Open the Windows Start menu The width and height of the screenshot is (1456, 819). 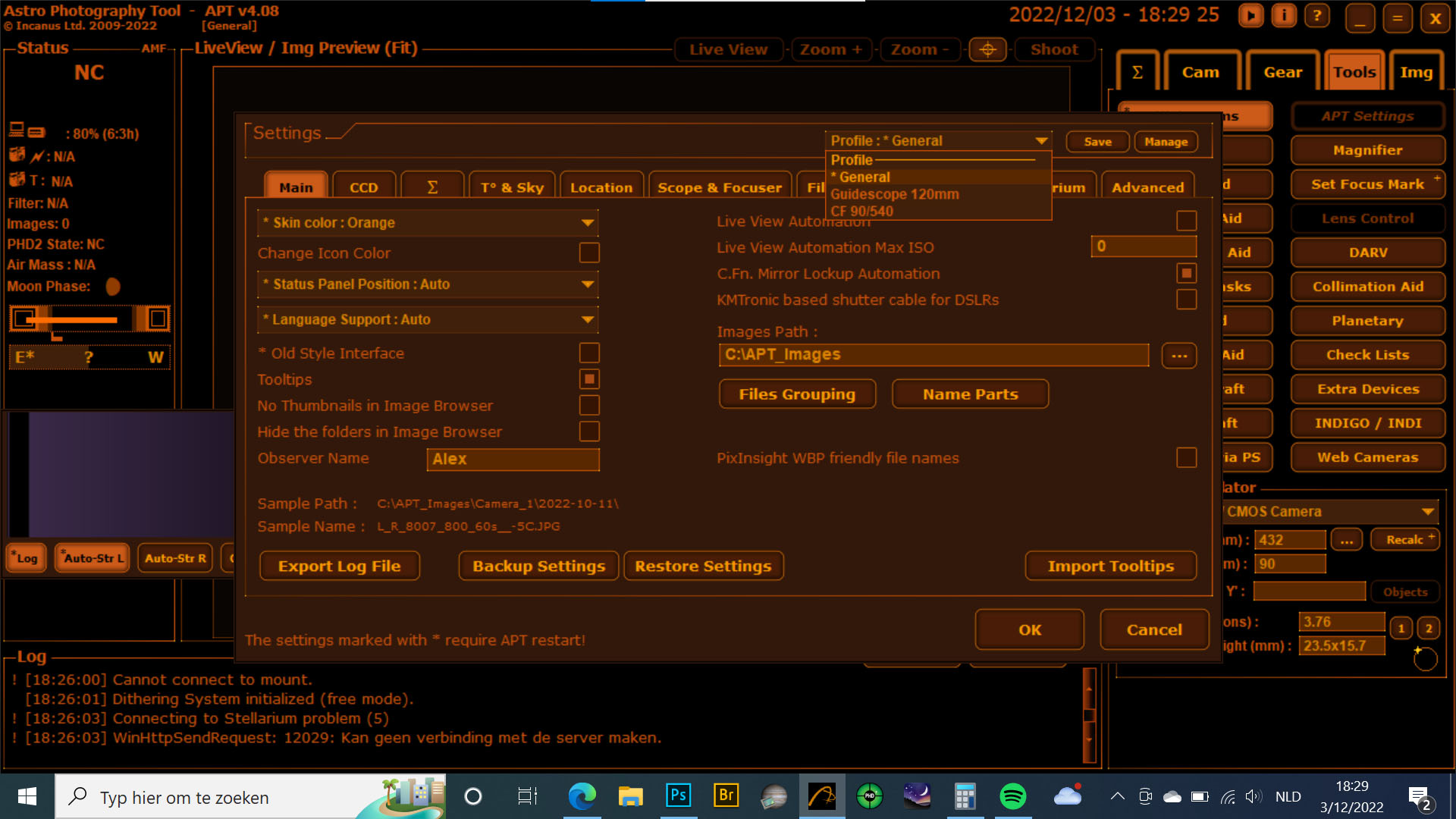point(27,796)
